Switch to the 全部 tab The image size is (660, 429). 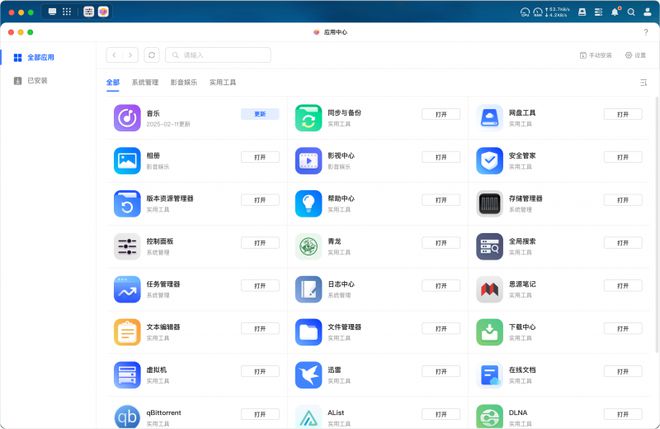pyautogui.click(x=113, y=82)
